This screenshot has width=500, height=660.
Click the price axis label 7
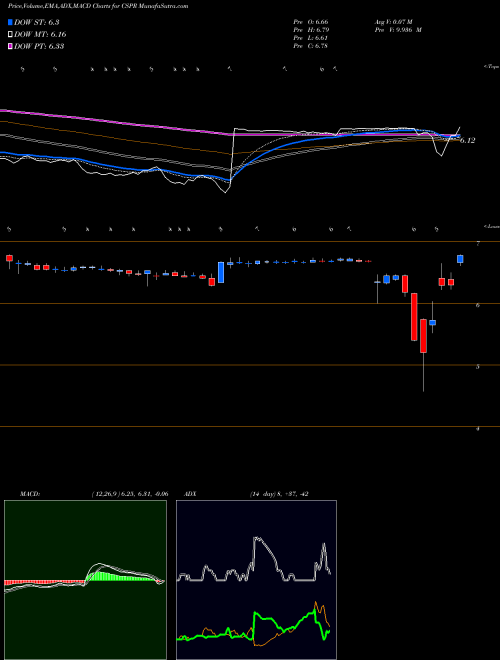tap(478, 244)
